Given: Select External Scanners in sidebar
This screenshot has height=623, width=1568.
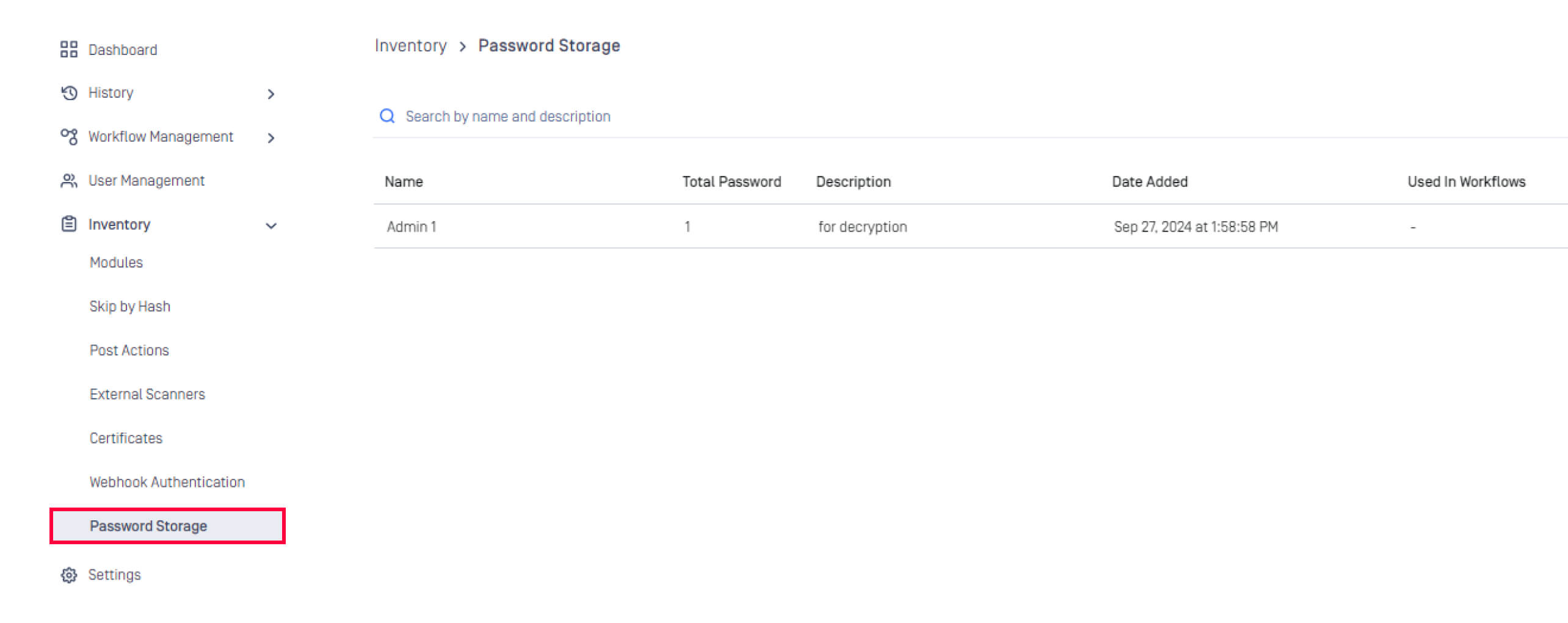Looking at the screenshot, I should coord(147,395).
